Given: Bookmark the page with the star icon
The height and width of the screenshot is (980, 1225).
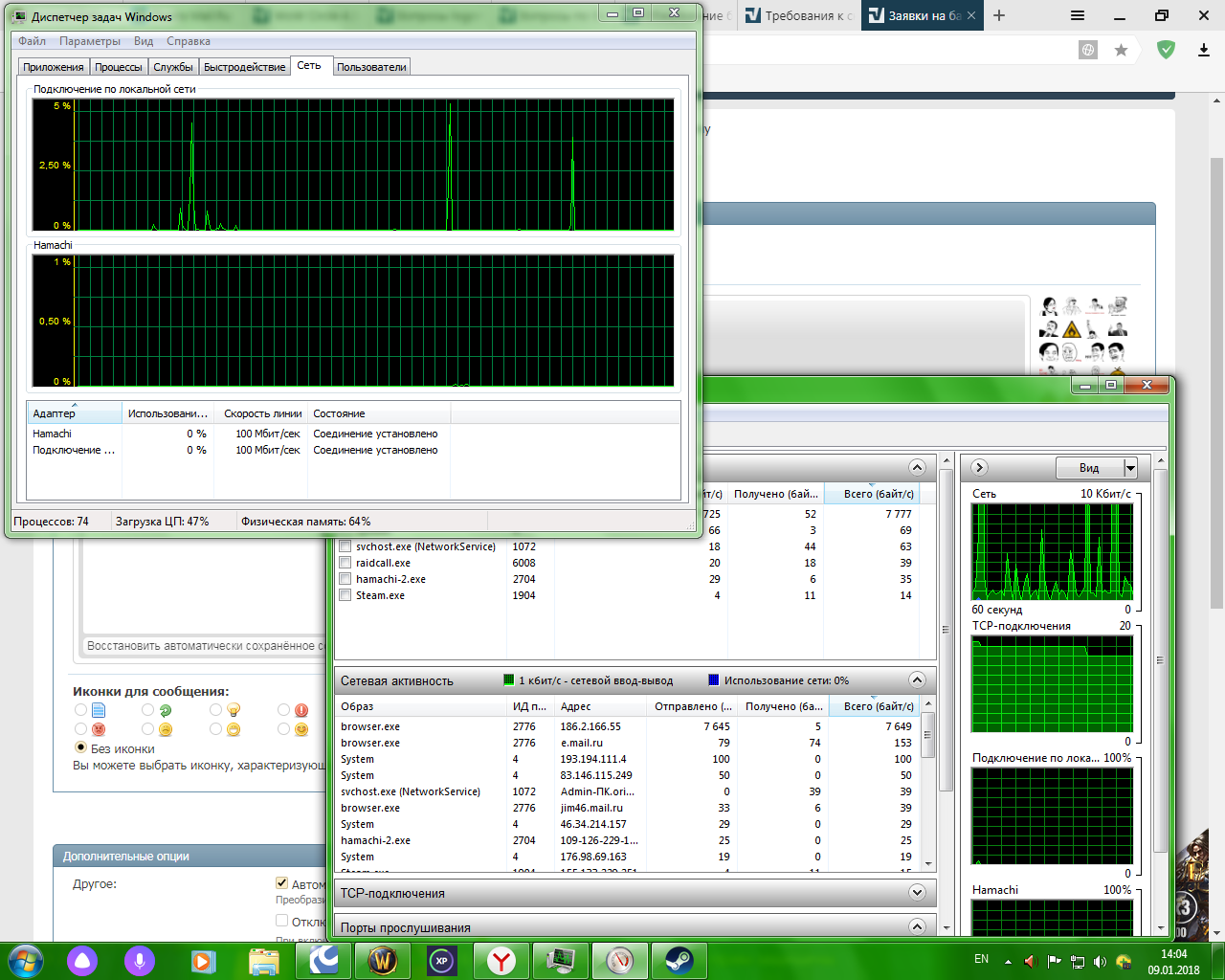Looking at the screenshot, I should coord(1121,50).
